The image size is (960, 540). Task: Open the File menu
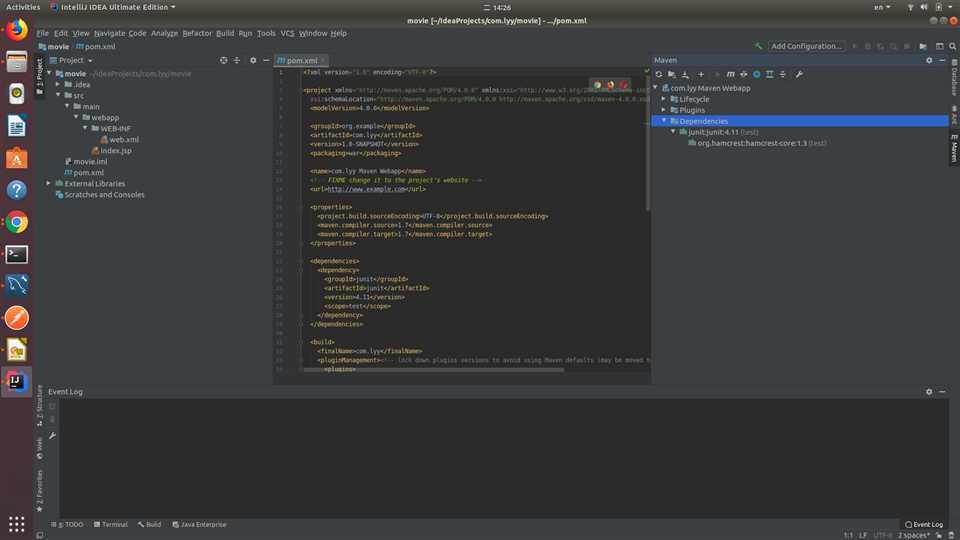coord(42,33)
